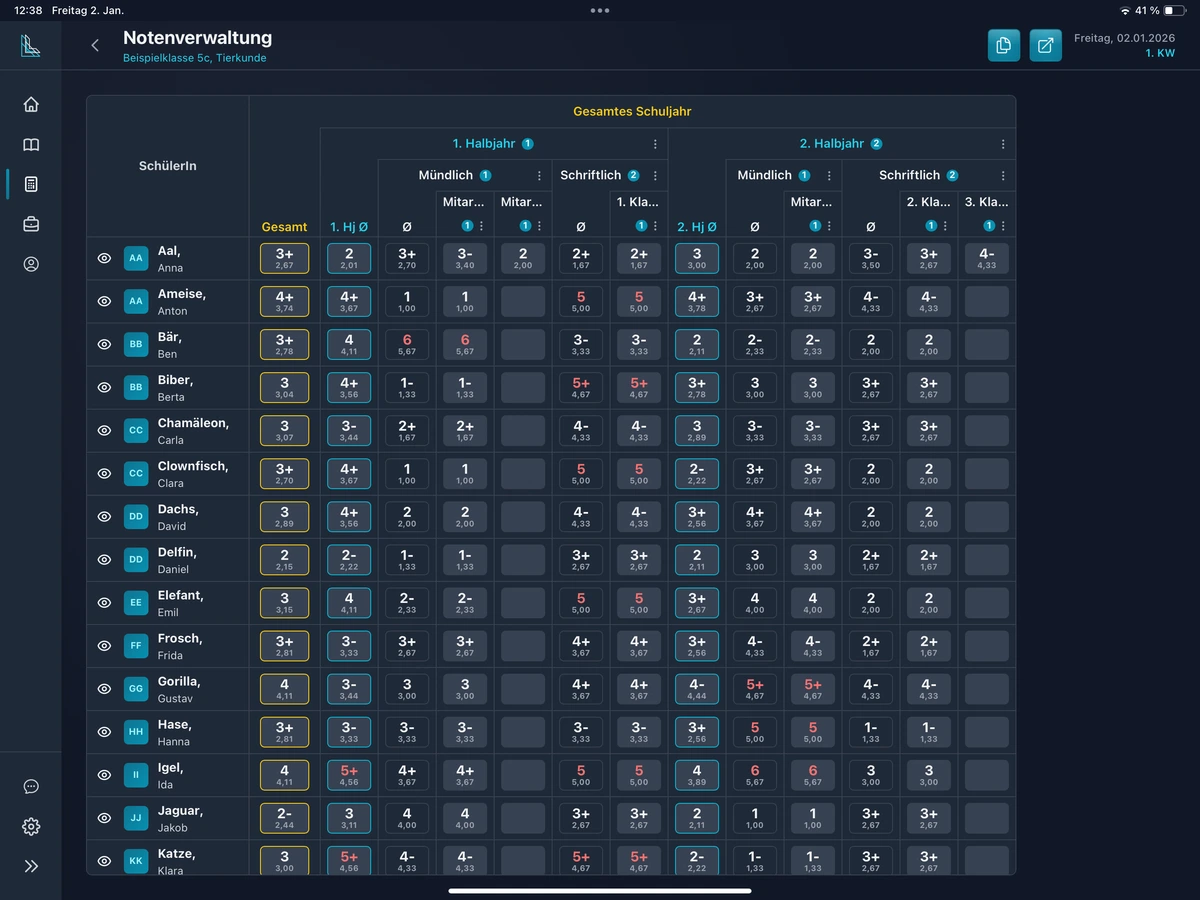Open the briefcase icon in sidebar
This screenshot has width=1200, height=900.
tap(31, 224)
